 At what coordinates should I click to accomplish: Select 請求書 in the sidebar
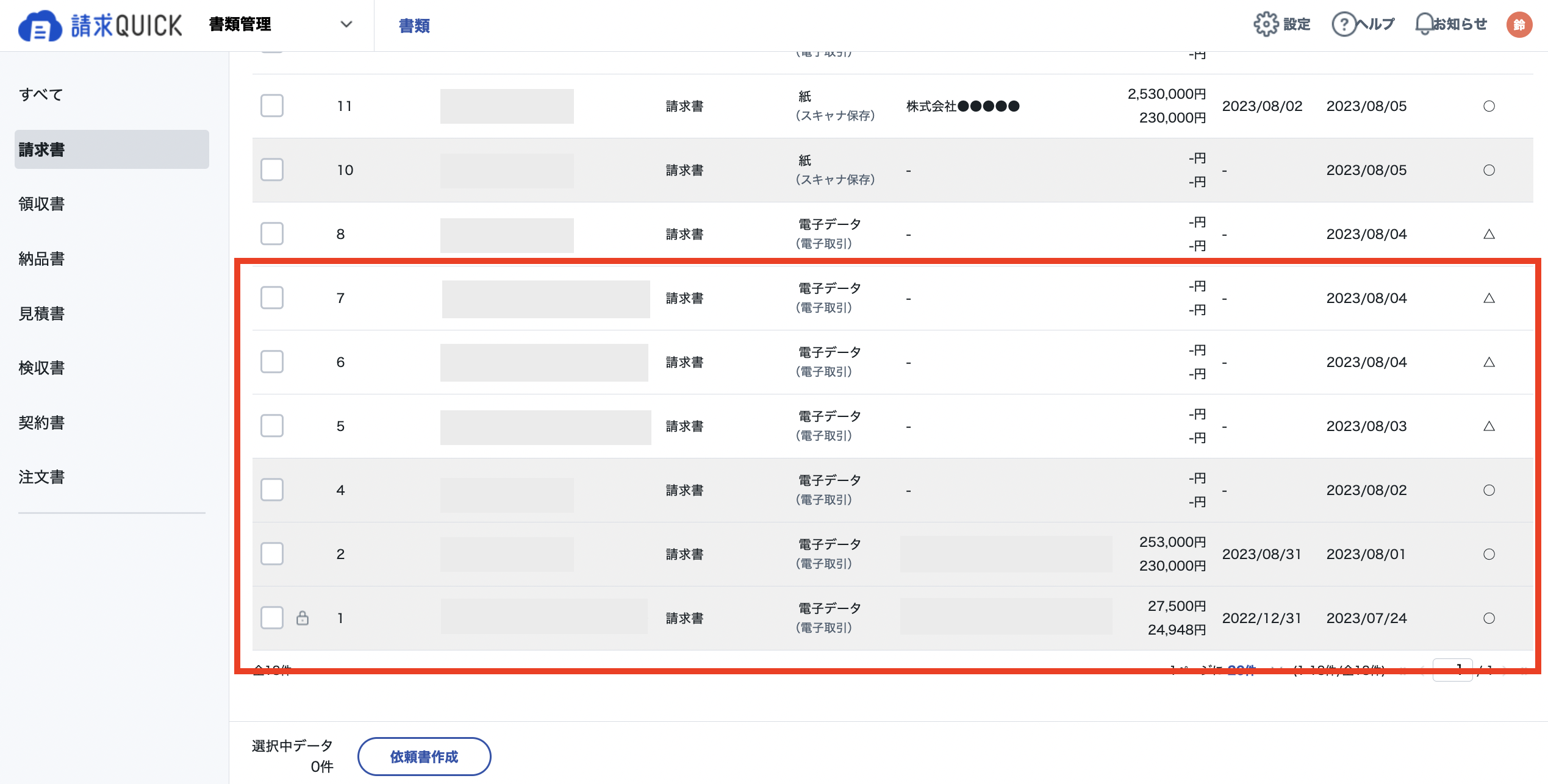pyautogui.click(x=112, y=149)
